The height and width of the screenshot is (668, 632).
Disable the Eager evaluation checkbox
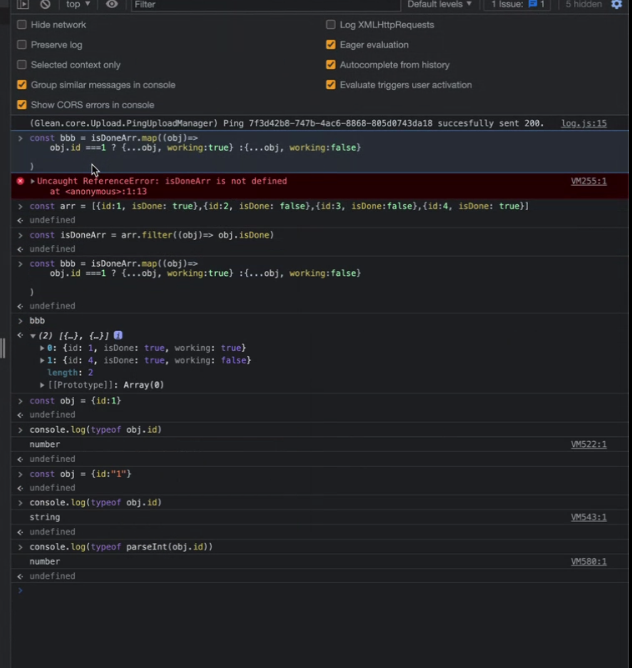(331, 45)
